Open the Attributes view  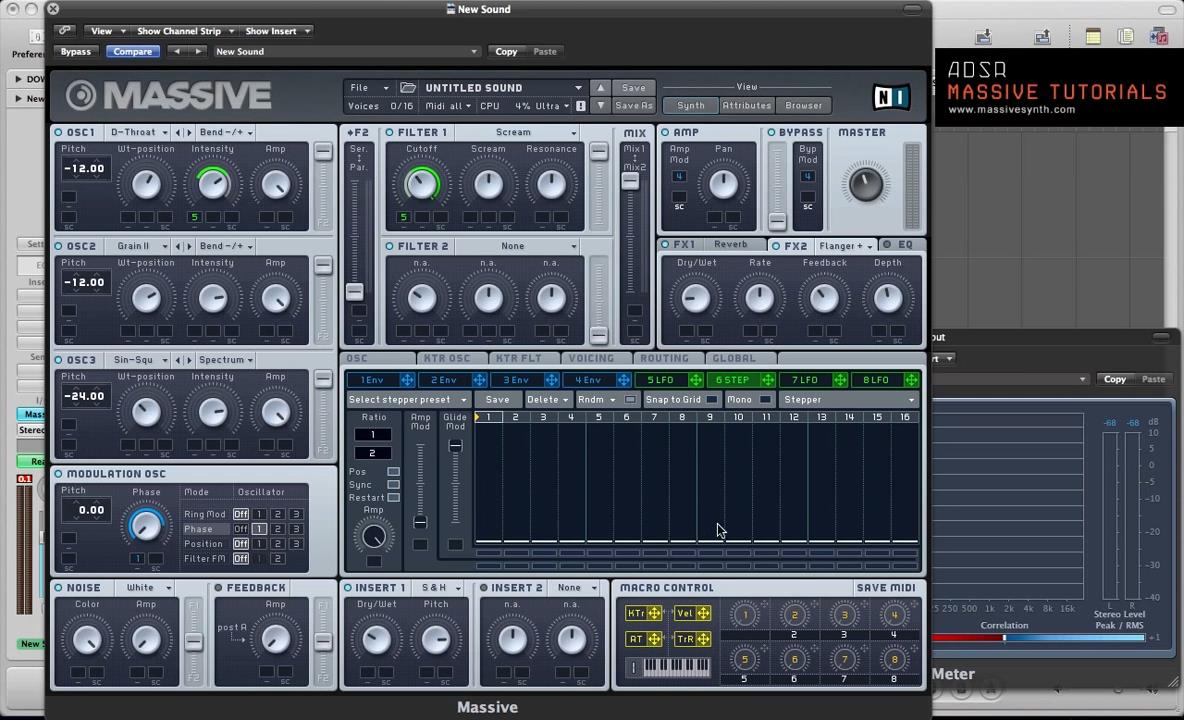click(x=747, y=106)
